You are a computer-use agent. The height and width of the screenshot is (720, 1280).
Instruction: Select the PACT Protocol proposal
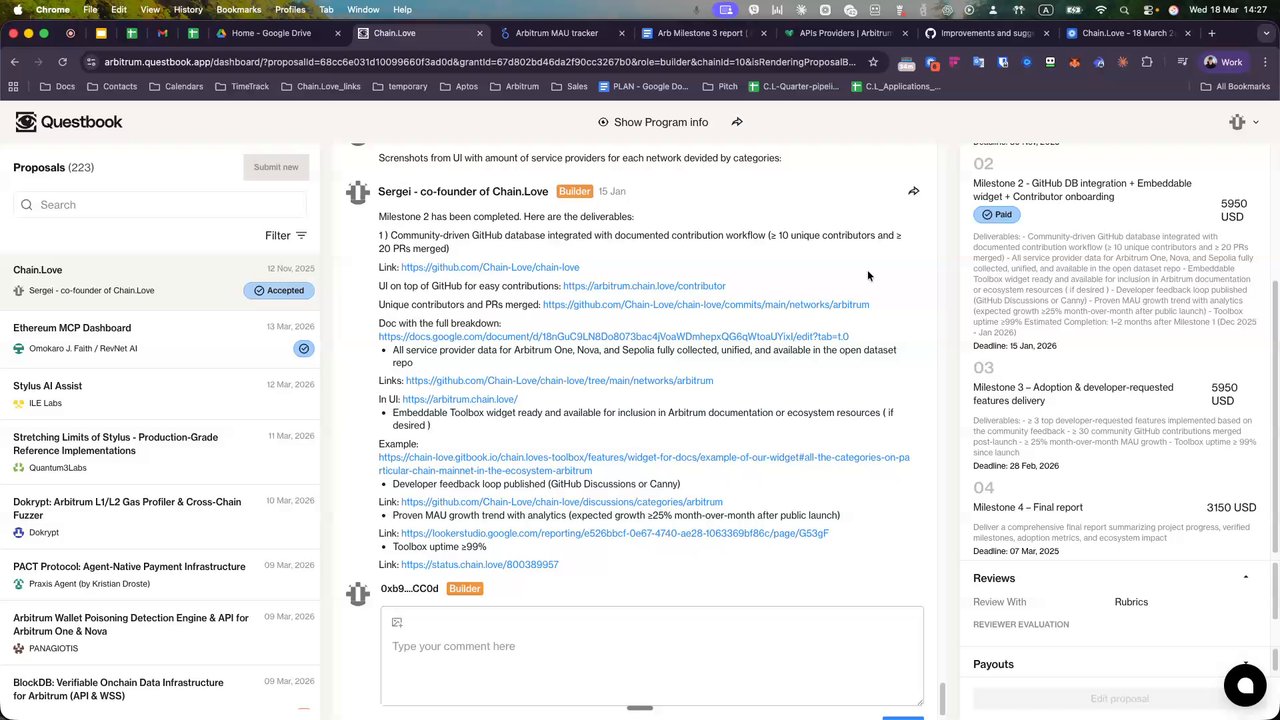[x=160, y=574]
